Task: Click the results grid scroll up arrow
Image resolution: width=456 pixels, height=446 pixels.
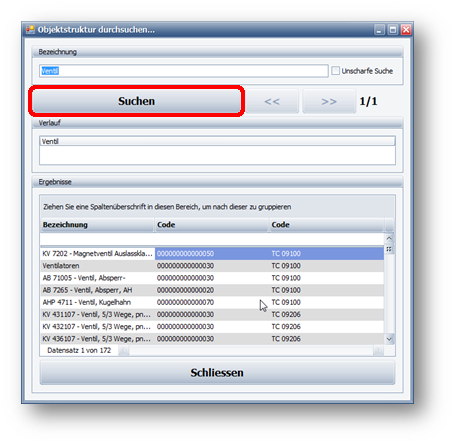Action: tap(389, 238)
